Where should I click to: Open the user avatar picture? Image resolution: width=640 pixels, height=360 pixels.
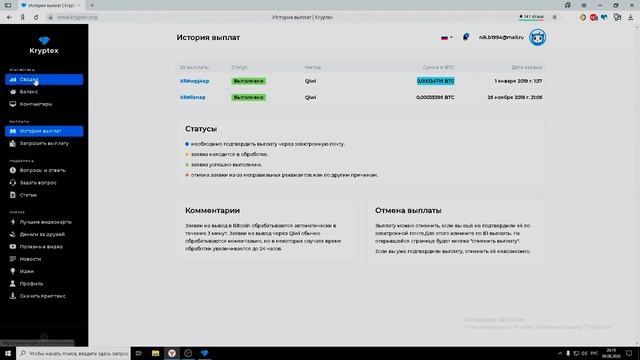pos(537,38)
